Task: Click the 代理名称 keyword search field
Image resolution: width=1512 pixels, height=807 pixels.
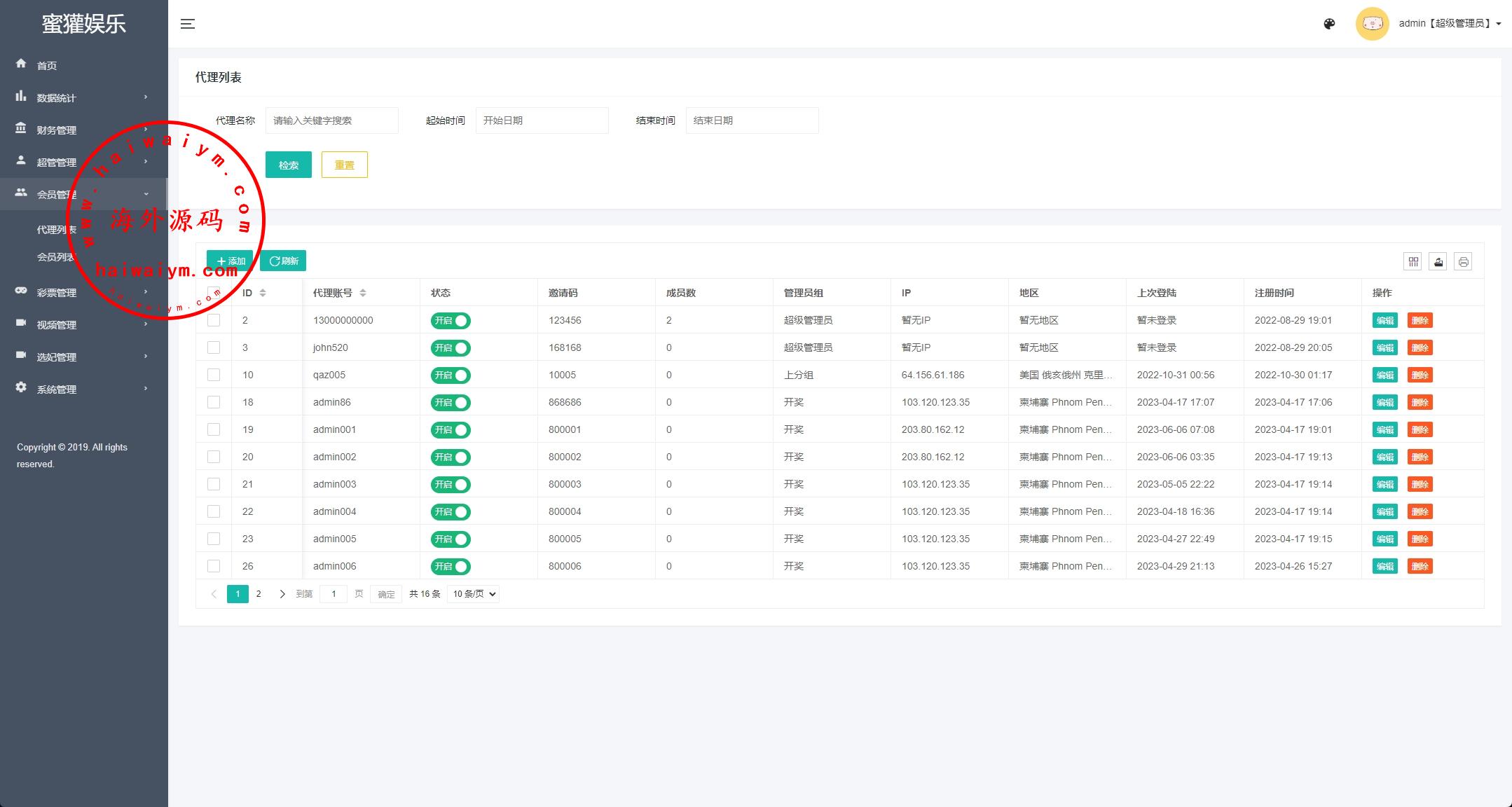Action: [331, 120]
